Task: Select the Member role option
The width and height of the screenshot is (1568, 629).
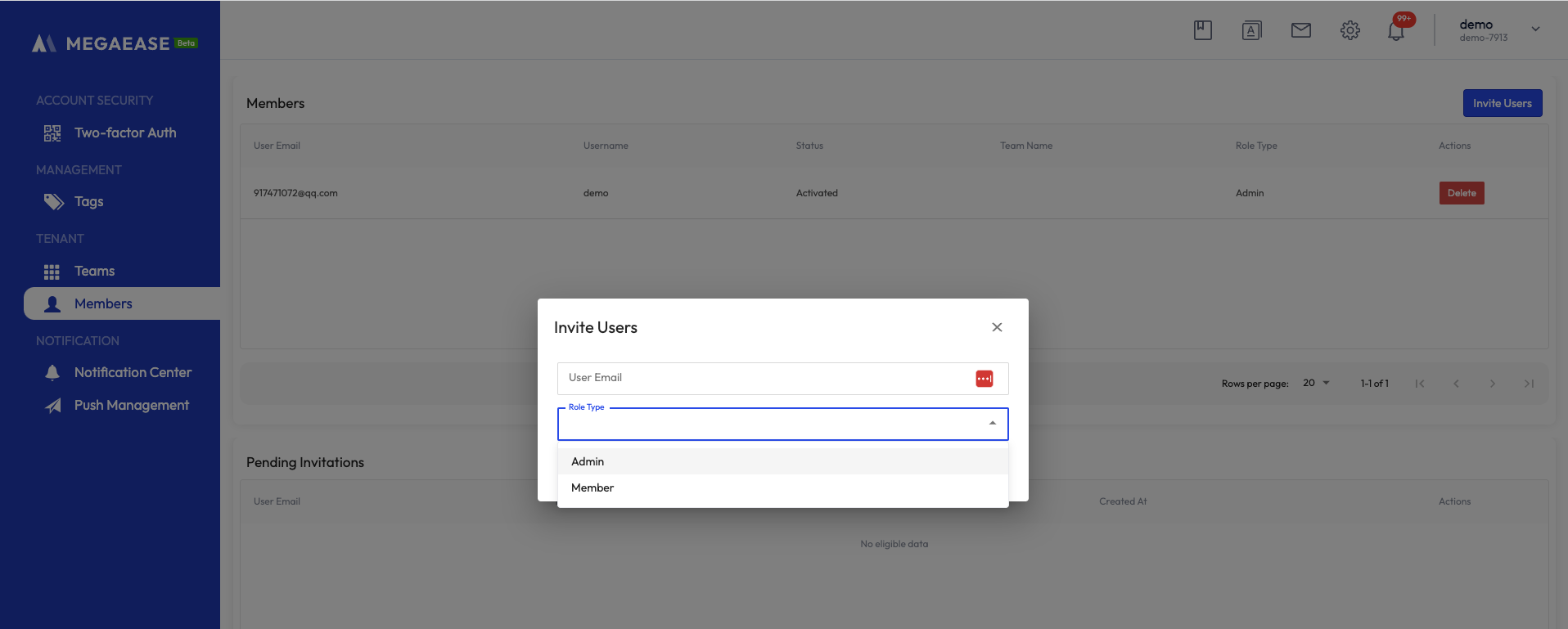Action: coord(593,487)
